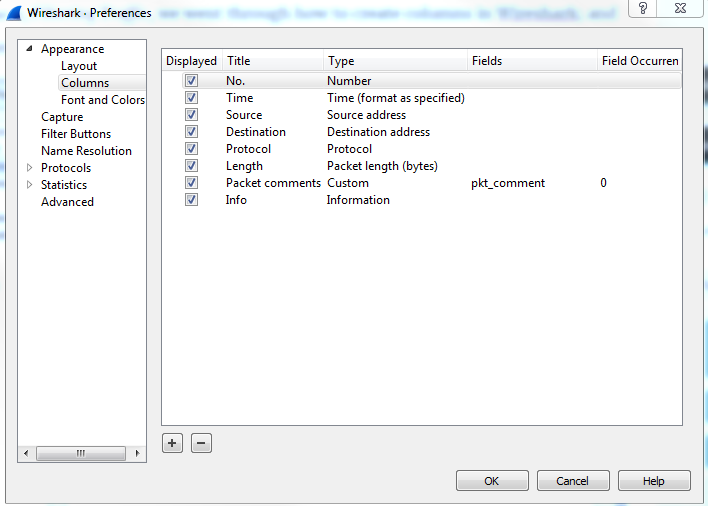Collapse the Appearance tree node
Viewport: 708px width, 506px height.
tap(29, 48)
